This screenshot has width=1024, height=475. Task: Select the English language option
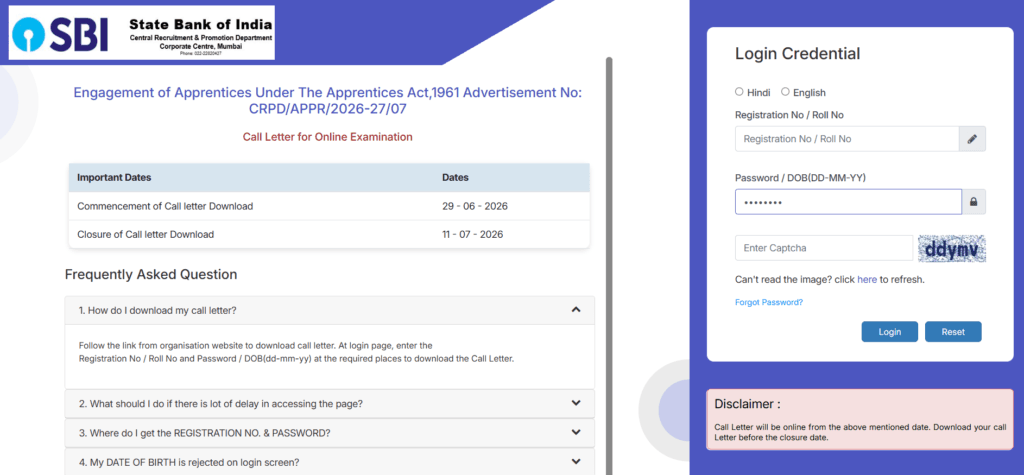(785, 92)
